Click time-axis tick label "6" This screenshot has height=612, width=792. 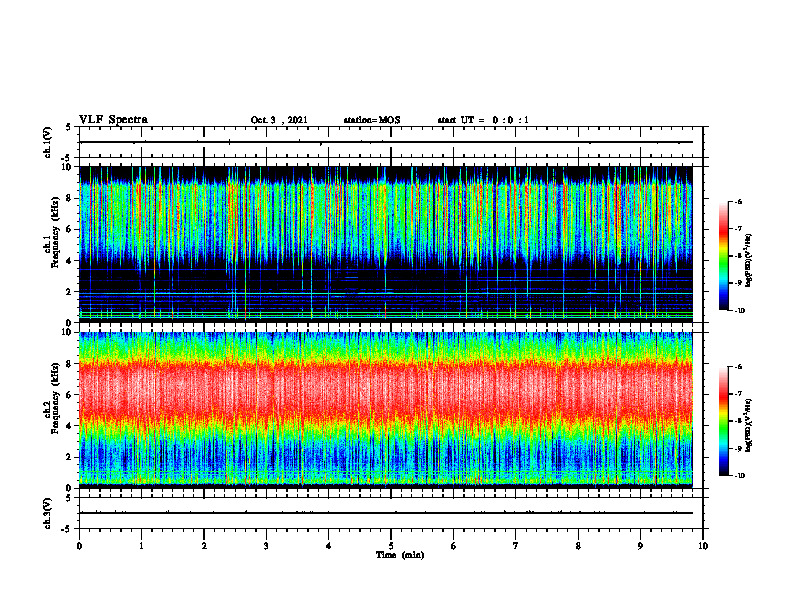(454, 546)
